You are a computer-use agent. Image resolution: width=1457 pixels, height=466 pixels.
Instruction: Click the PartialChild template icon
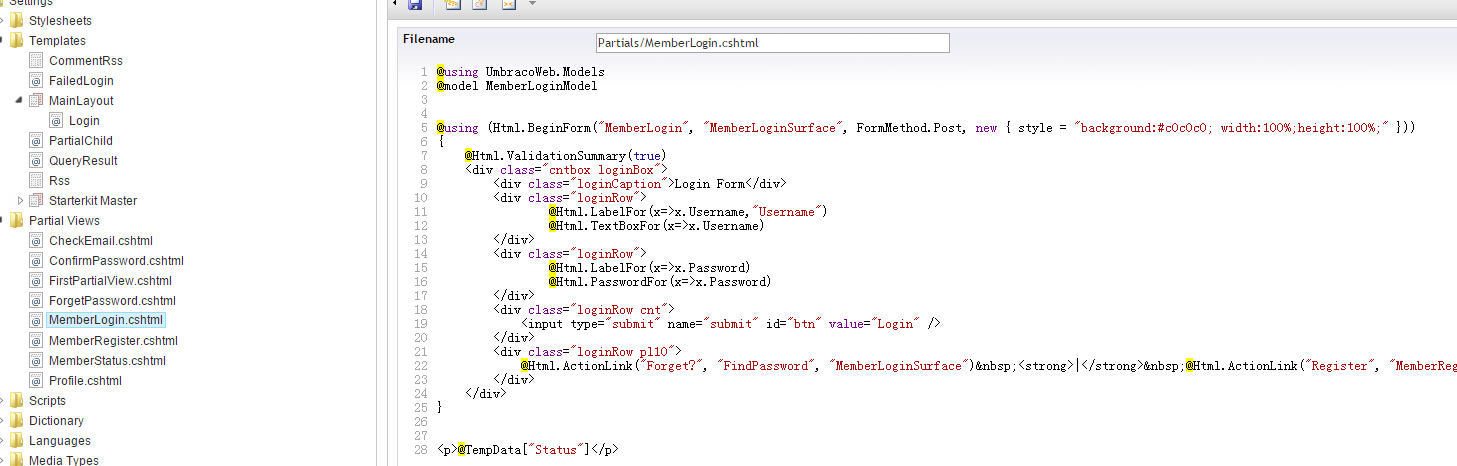point(36,140)
